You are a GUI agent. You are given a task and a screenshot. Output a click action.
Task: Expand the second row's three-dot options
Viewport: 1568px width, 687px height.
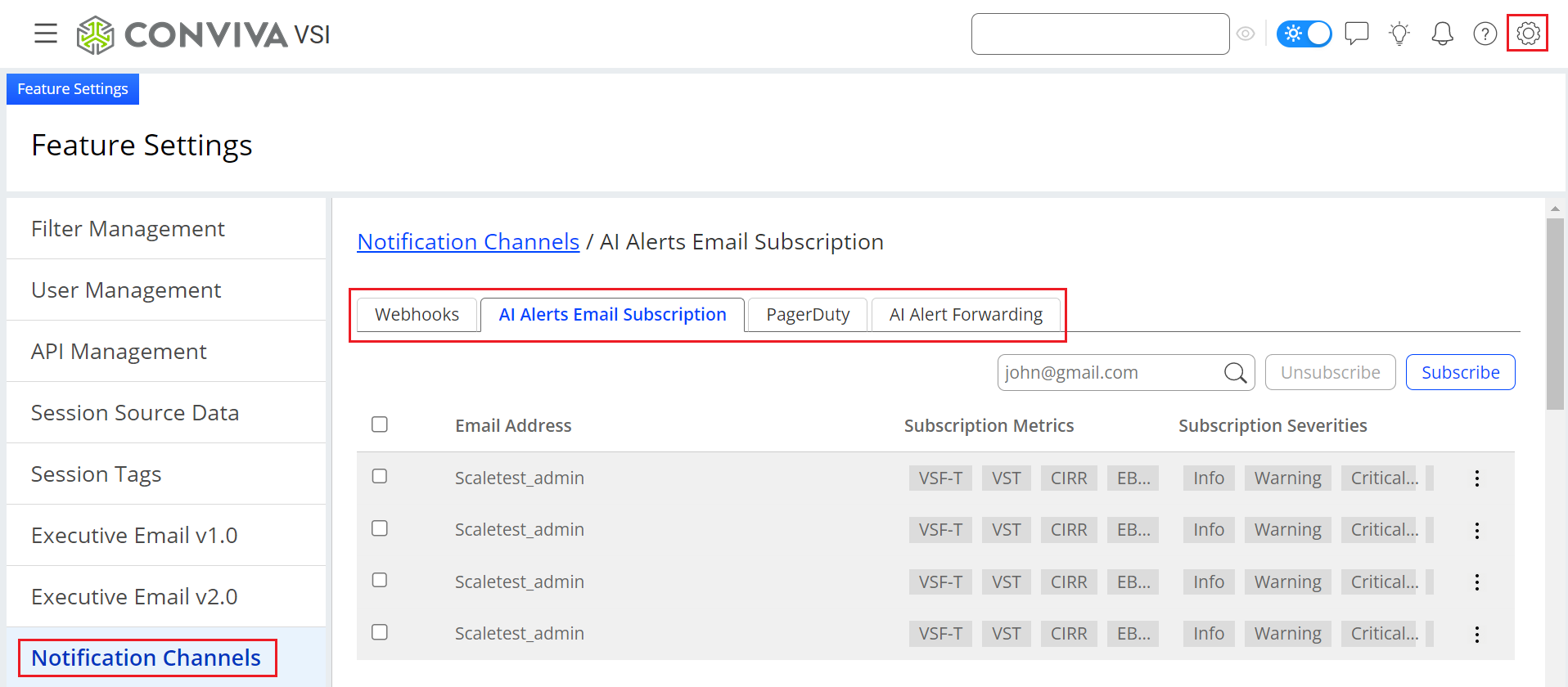1476,531
